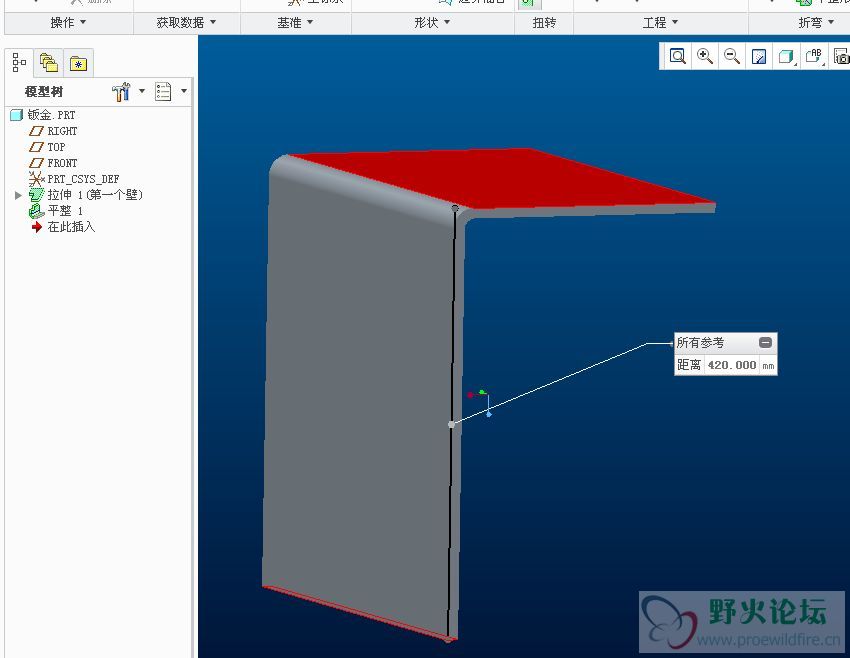The width and height of the screenshot is (850, 658).
Task: Switch to the folder browser tab
Action: tap(48, 63)
